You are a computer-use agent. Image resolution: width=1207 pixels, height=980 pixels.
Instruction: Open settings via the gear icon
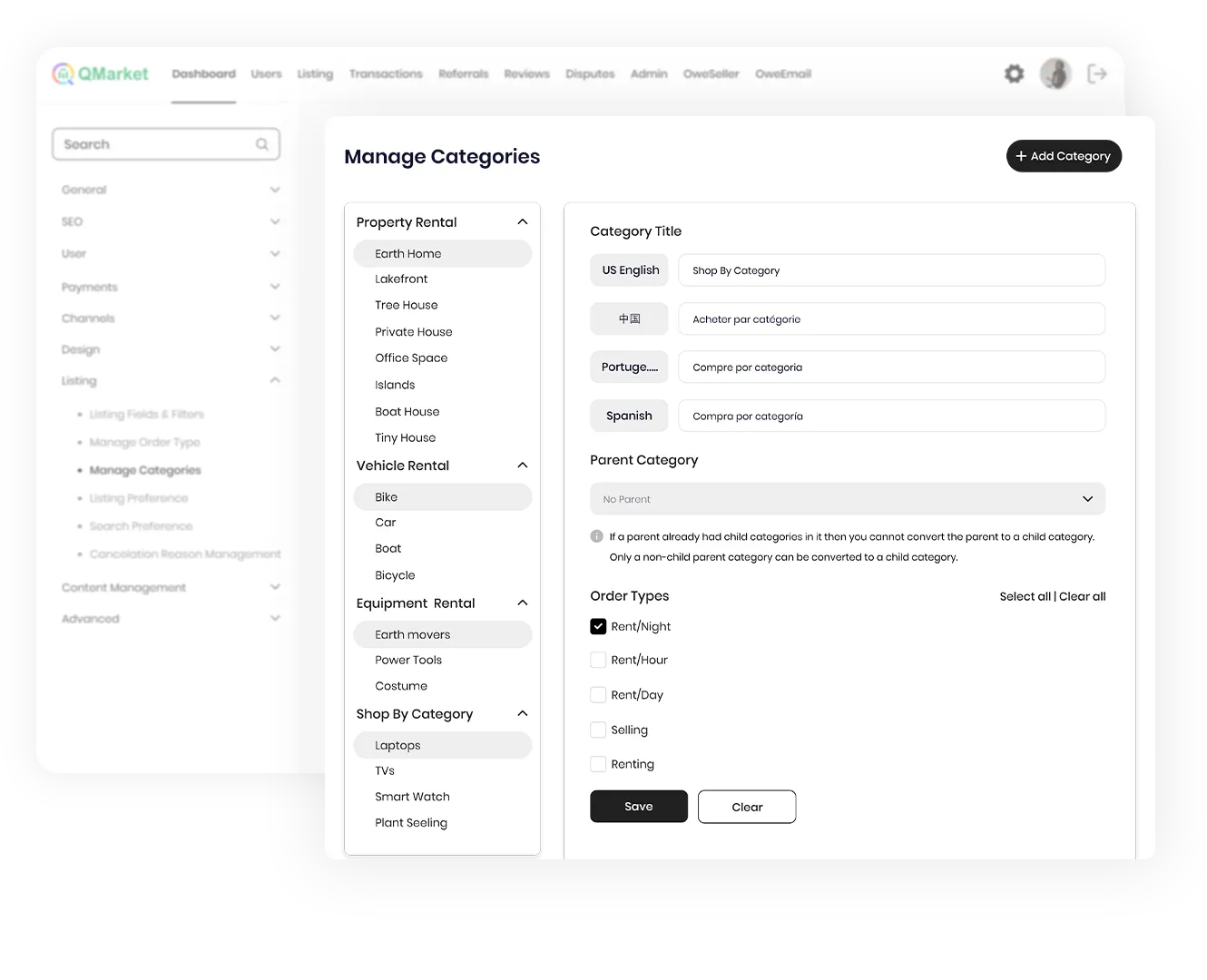(x=1014, y=73)
